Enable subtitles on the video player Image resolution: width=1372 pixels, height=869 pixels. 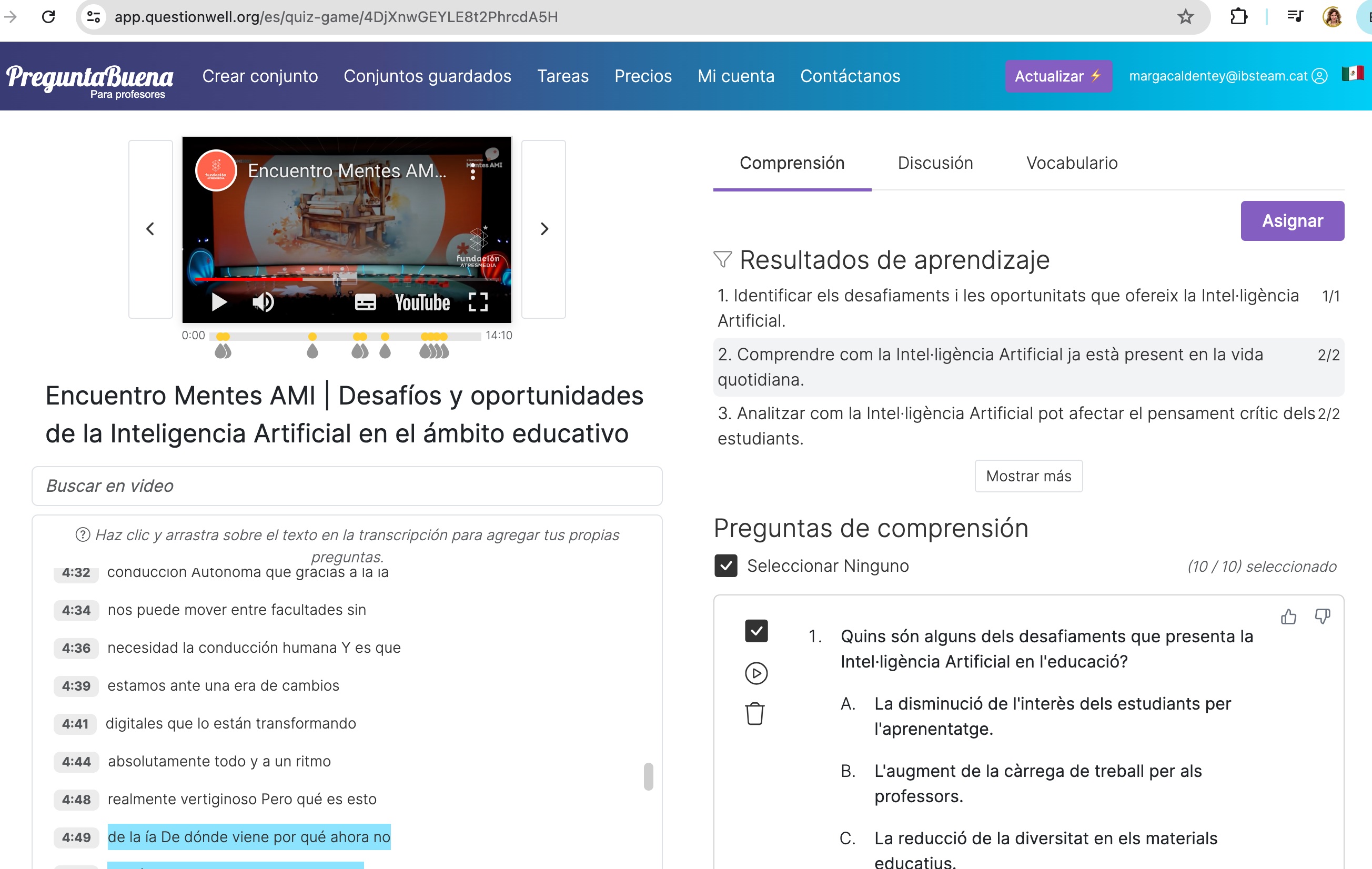[x=366, y=301]
